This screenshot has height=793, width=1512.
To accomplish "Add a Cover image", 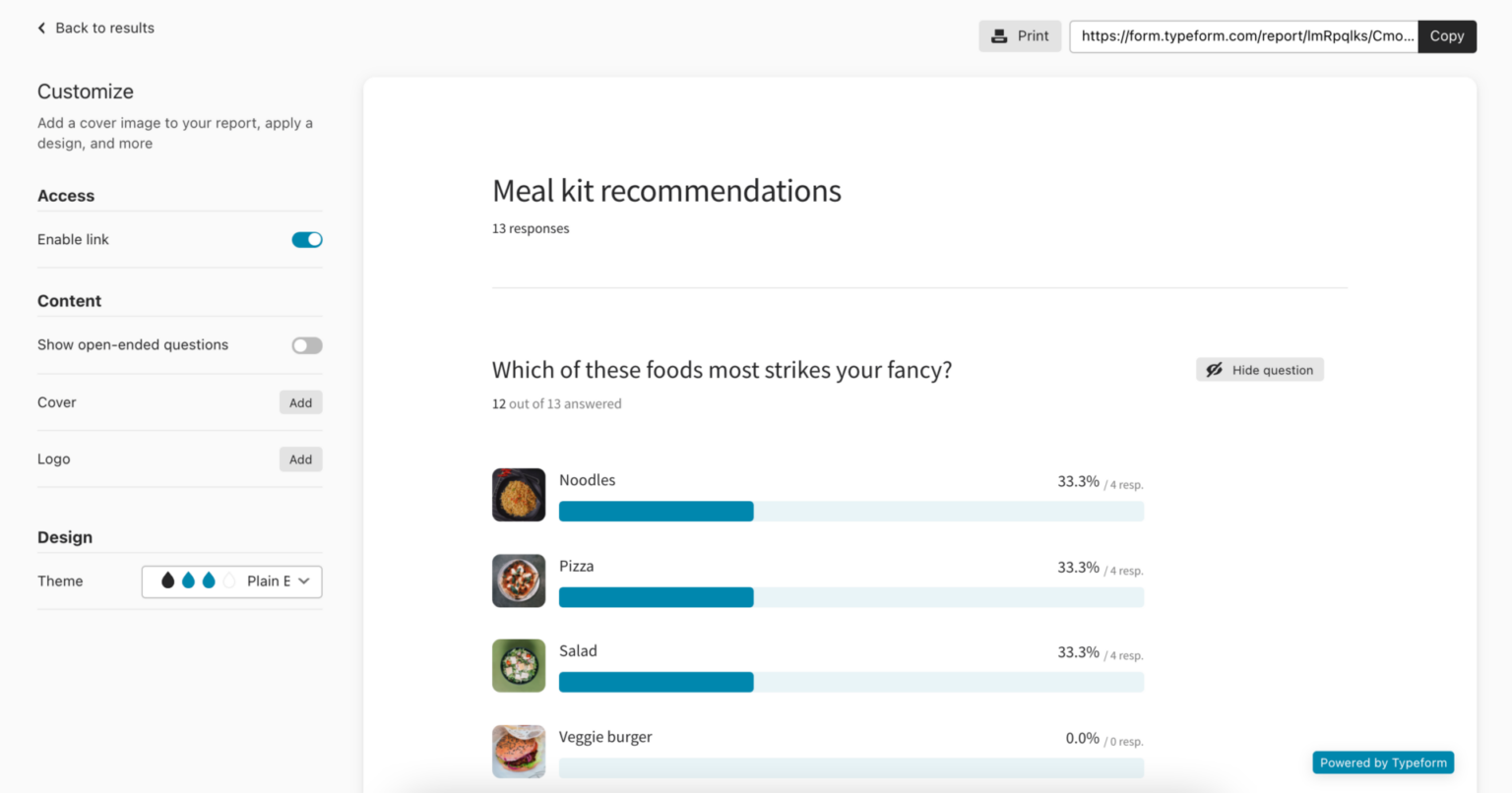I will click(300, 402).
